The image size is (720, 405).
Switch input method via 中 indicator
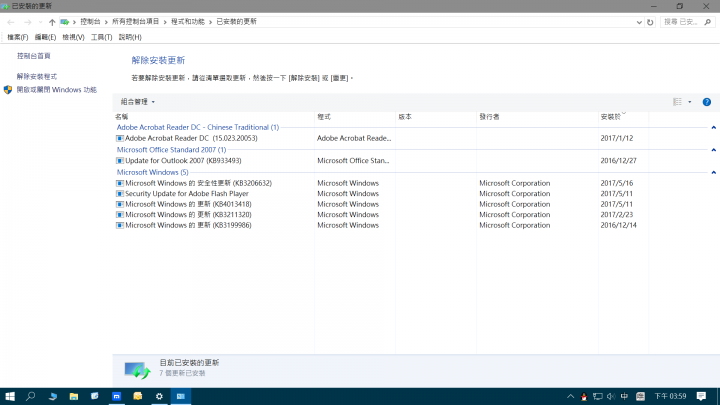tap(624, 397)
